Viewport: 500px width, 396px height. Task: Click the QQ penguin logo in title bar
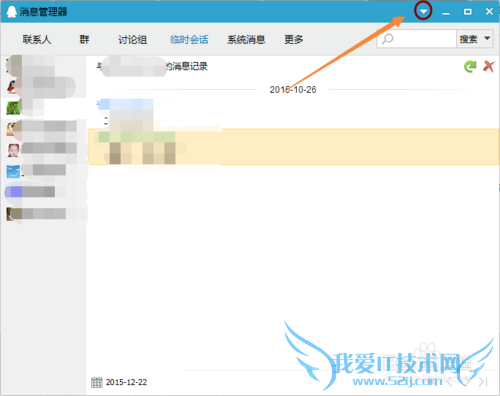click(12, 12)
